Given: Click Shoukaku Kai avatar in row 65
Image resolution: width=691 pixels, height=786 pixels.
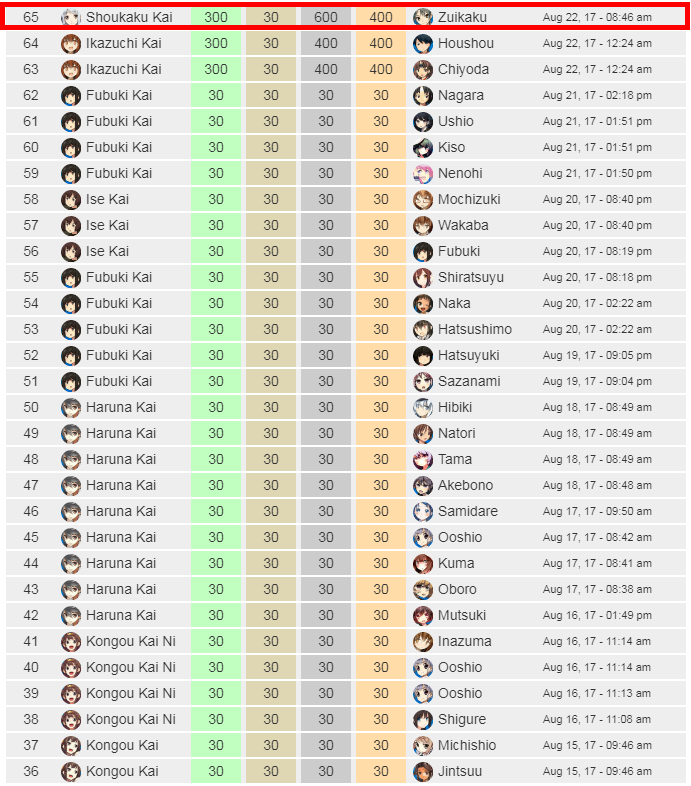Looking at the screenshot, I should pos(71,18).
